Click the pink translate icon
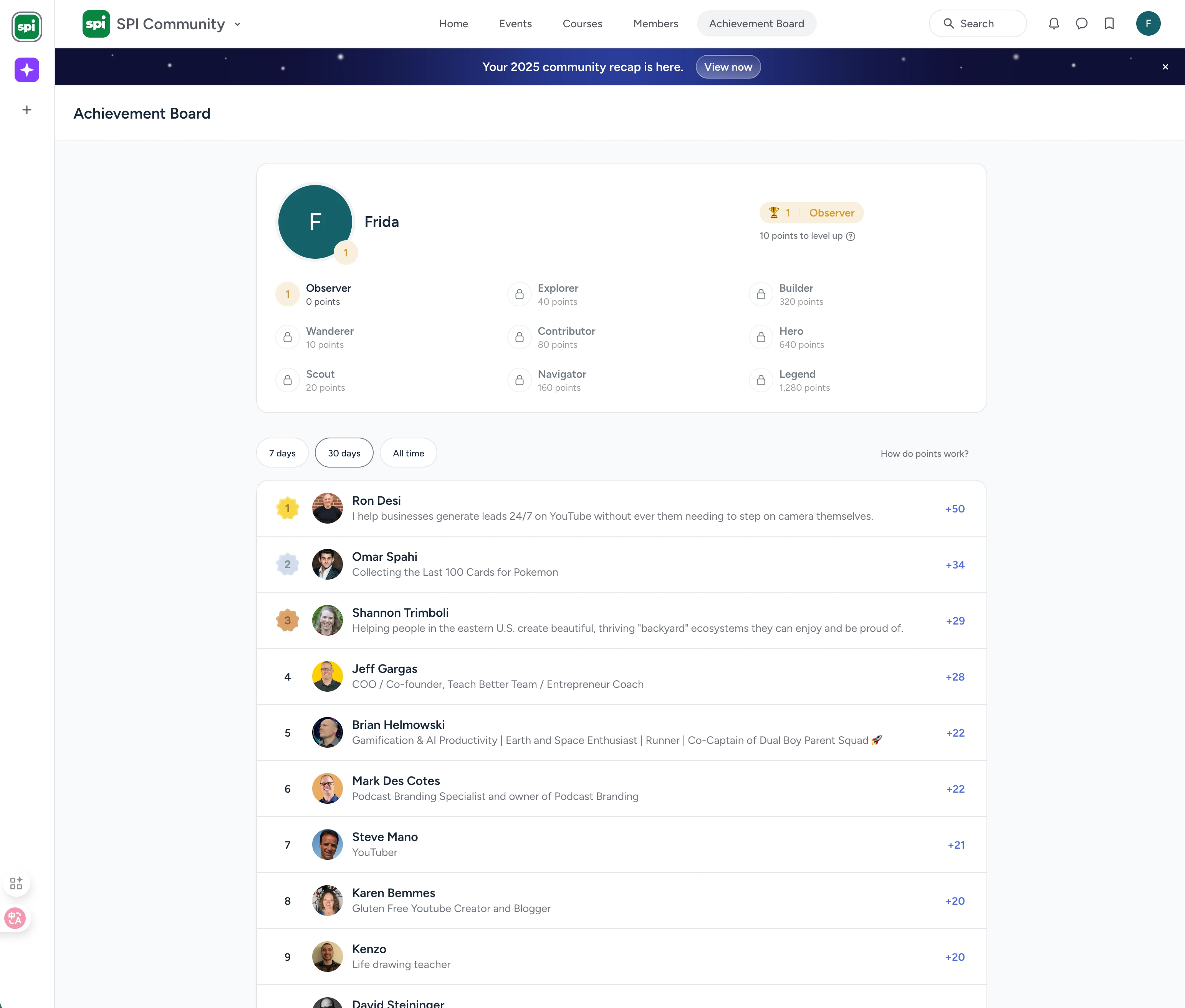 (x=15, y=918)
